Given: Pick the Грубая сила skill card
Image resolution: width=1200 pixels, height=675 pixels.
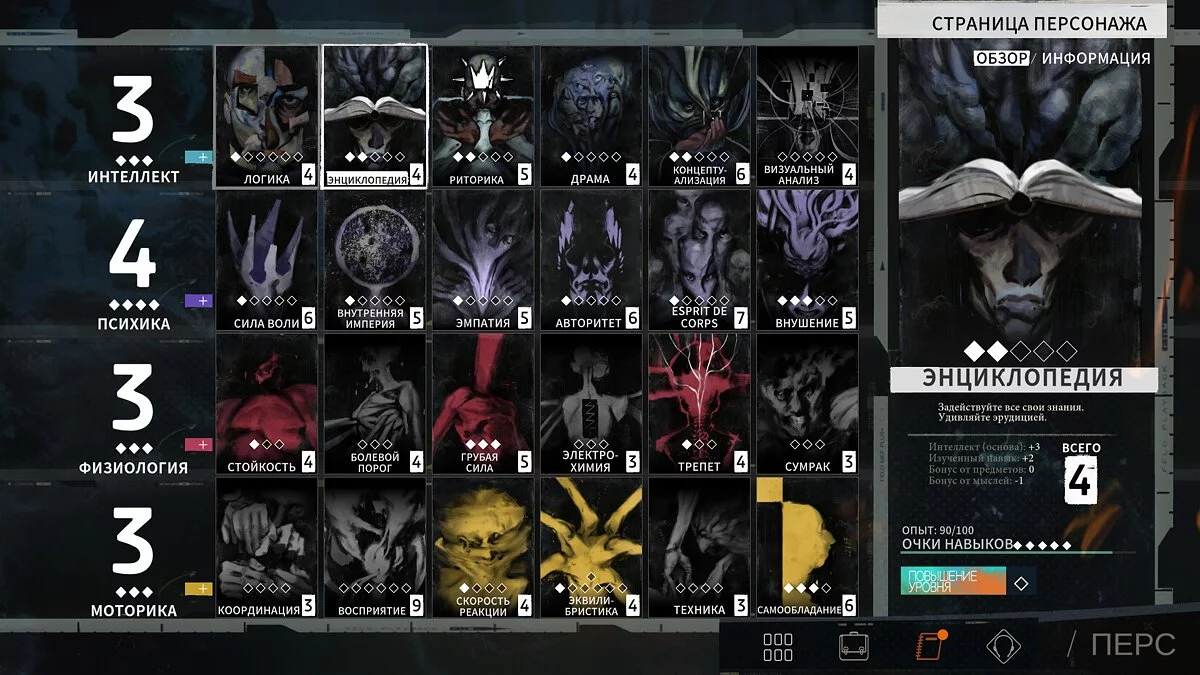Looking at the screenshot, I should pos(483,404).
